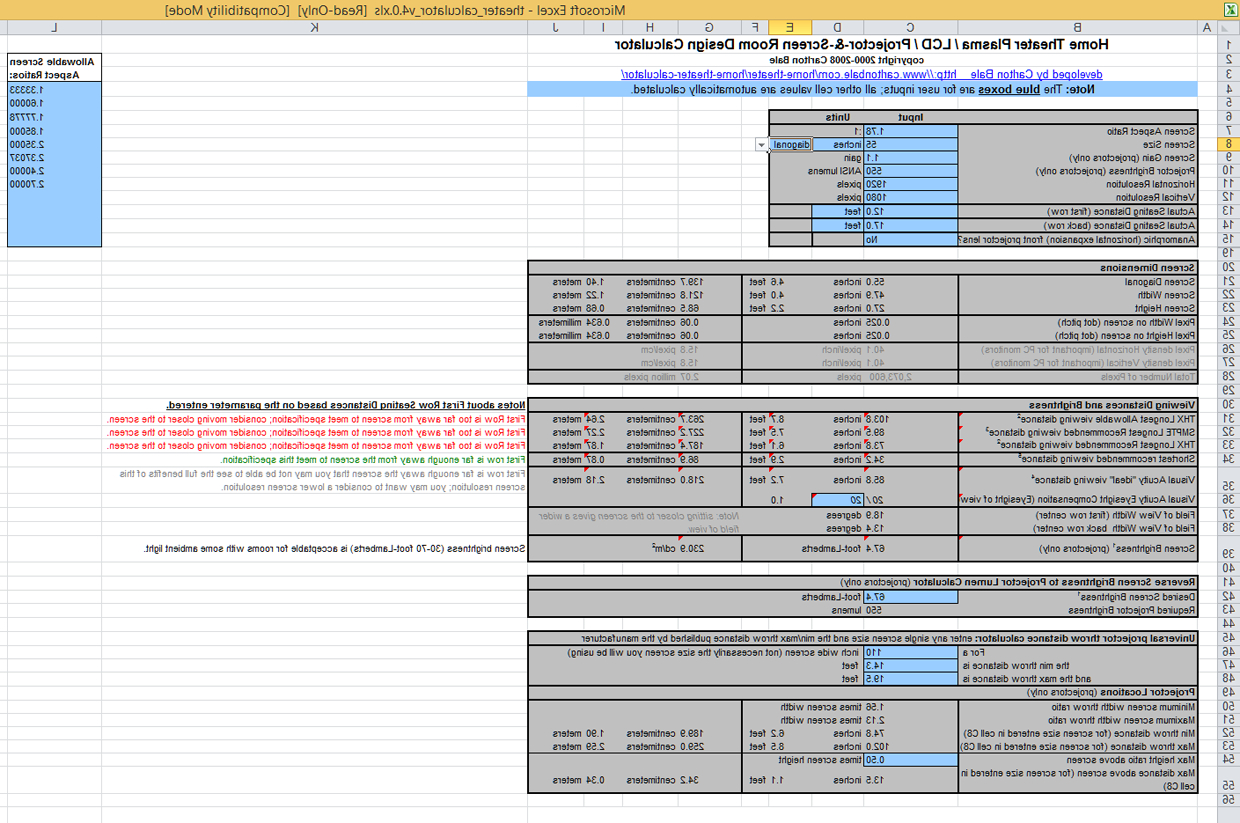The width and height of the screenshot is (1240, 823).
Task: Click the Viewing Distances and Brightness header
Action: [x=862, y=404]
